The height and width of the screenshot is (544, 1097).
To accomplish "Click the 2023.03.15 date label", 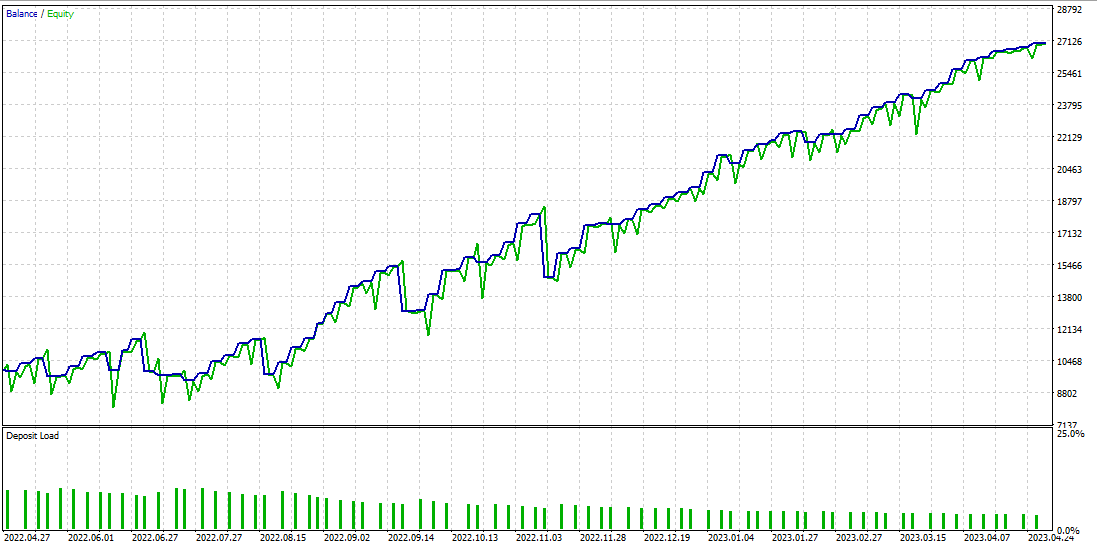I will (923, 538).
